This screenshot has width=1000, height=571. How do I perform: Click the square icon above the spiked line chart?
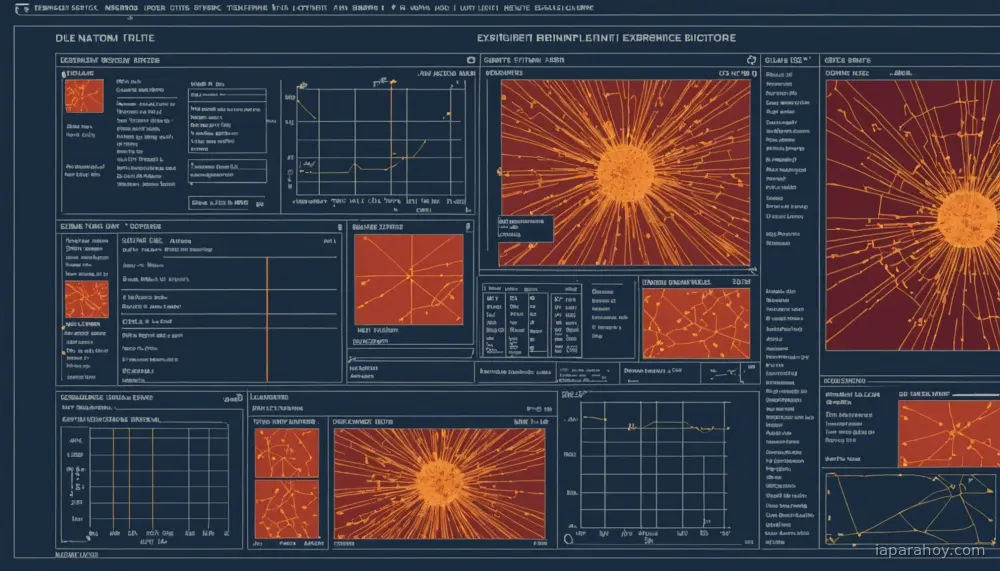pyautogui.click(x=471, y=60)
